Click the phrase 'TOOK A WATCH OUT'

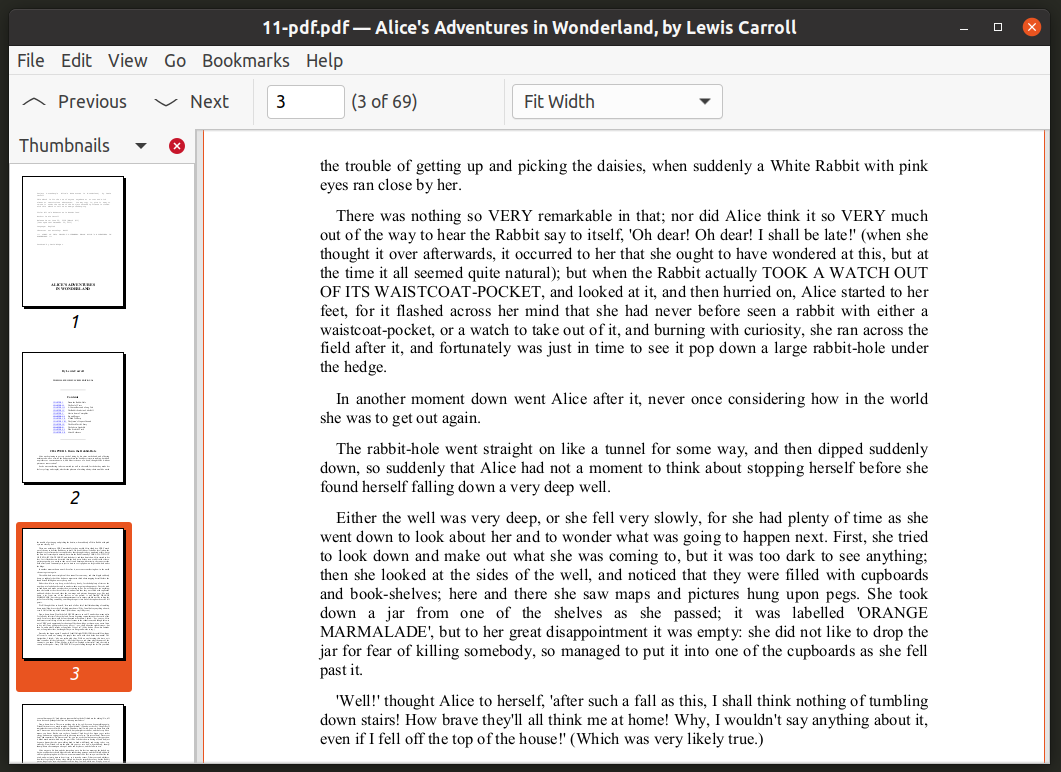pyautogui.click(x=845, y=273)
